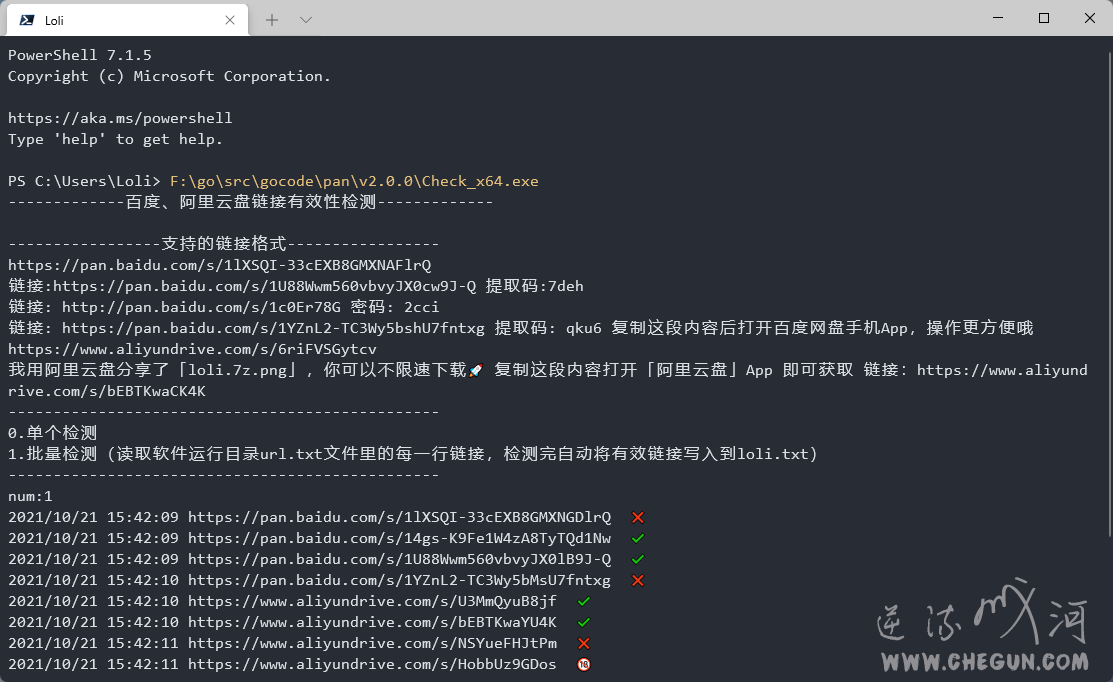The width and height of the screenshot is (1113, 682).
Task: Maximize the terminal window
Action: (1043, 18)
